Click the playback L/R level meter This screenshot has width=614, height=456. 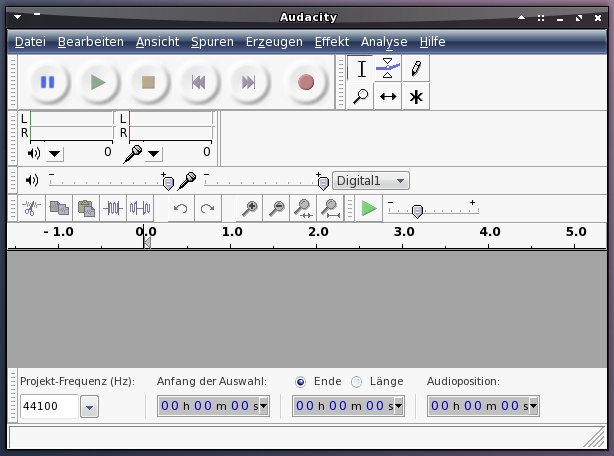(71, 126)
